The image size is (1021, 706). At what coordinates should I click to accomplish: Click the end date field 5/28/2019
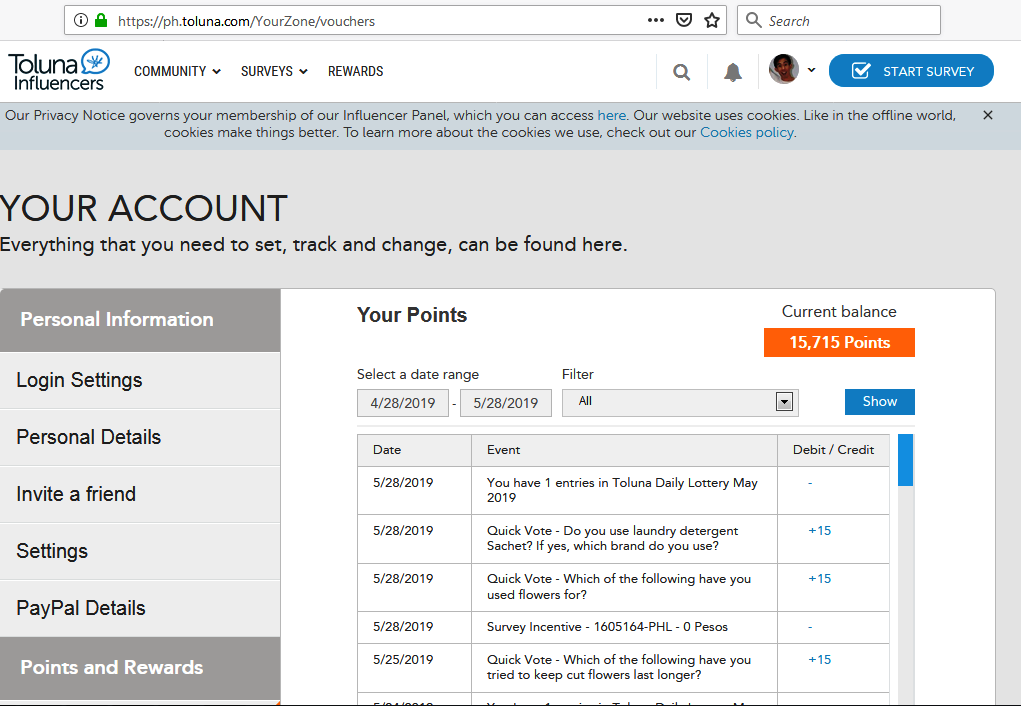[x=505, y=403]
